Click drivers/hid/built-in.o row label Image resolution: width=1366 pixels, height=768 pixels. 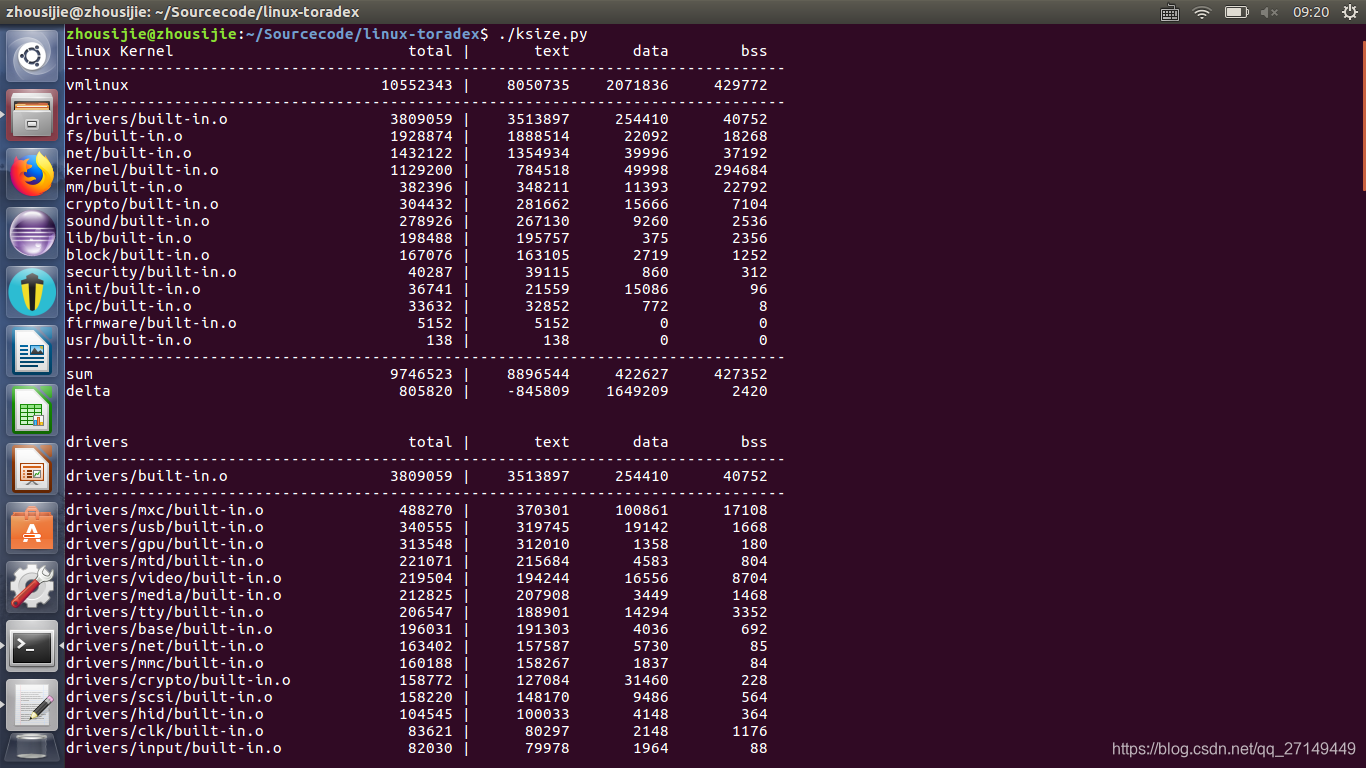[165, 714]
